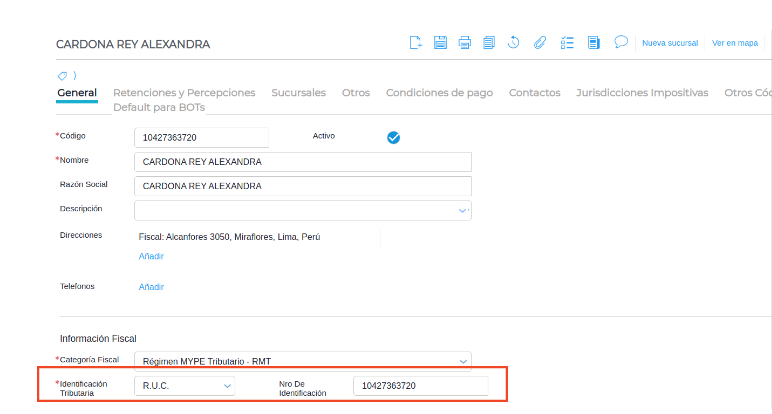Viewport: 772px width, 414px height.
Task: Expand the Descripción dropdown
Action: (x=462, y=211)
